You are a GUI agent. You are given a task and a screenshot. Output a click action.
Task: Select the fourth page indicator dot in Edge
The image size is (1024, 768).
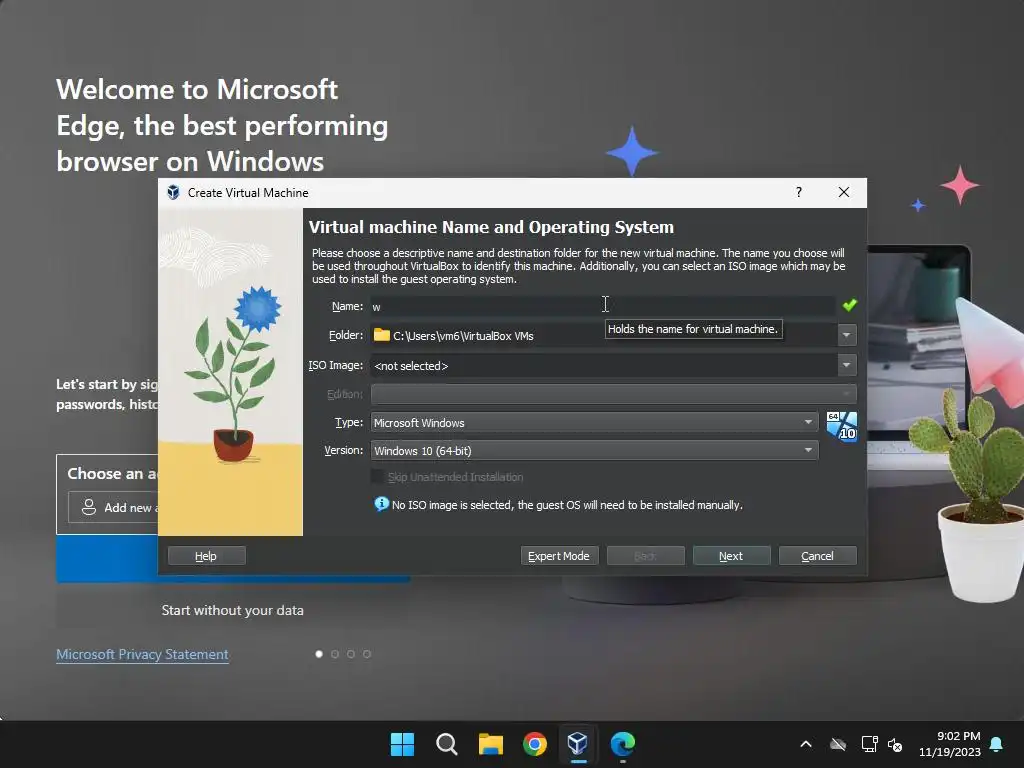pyautogui.click(x=367, y=654)
